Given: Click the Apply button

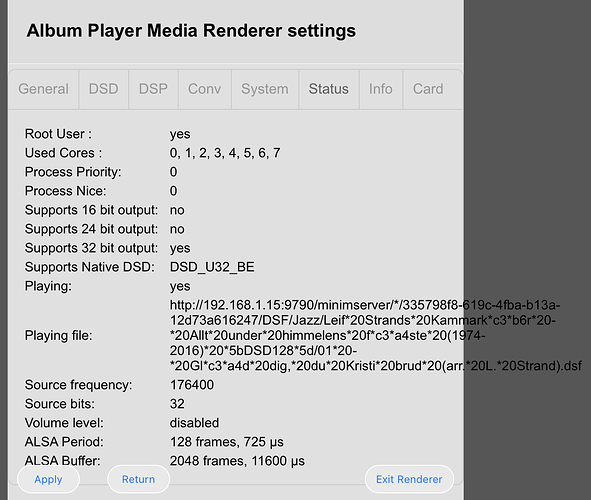Looking at the screenshot, I should point(48,479).
